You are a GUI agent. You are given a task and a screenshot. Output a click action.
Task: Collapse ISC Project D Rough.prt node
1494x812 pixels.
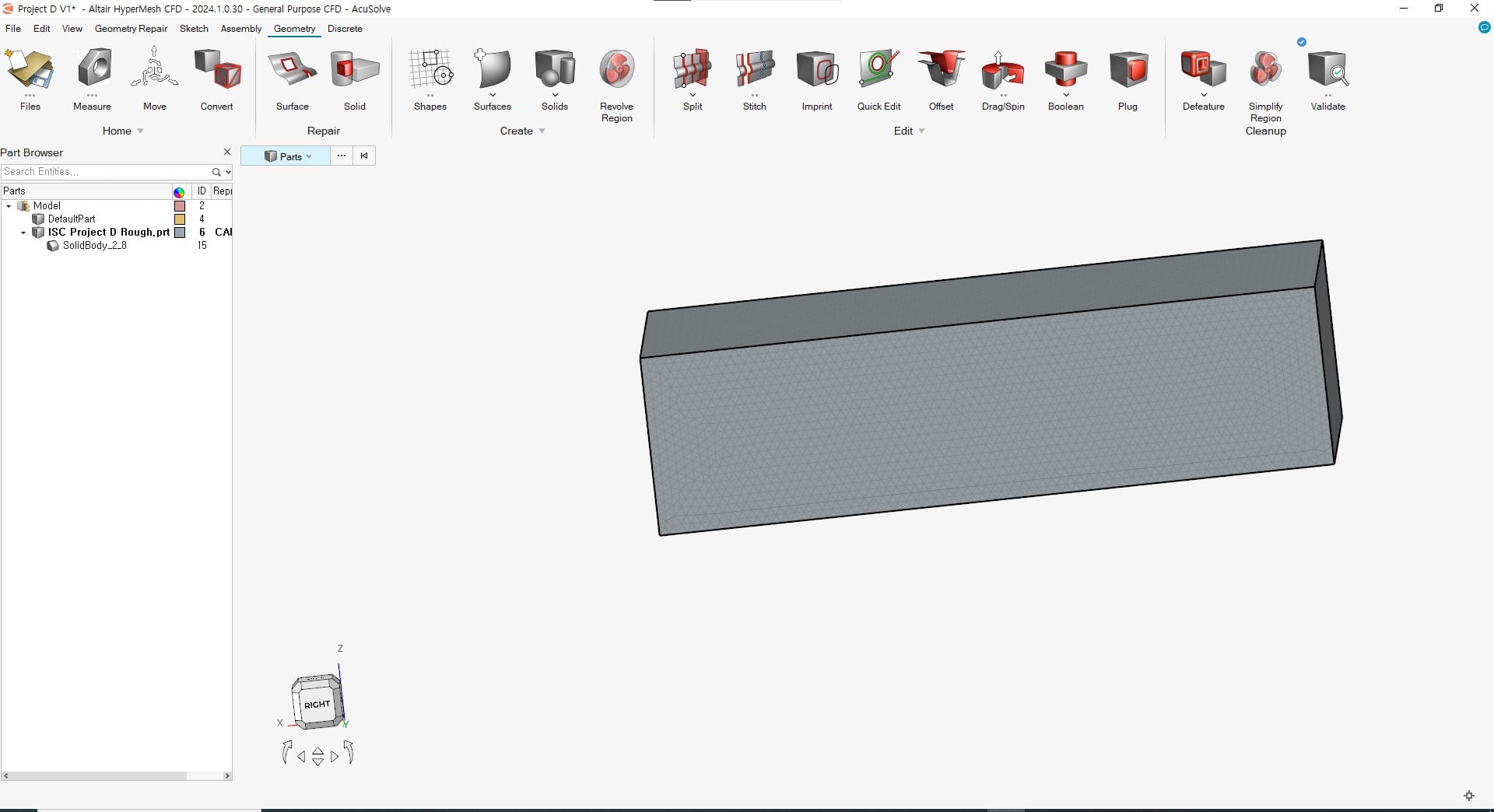23,233
